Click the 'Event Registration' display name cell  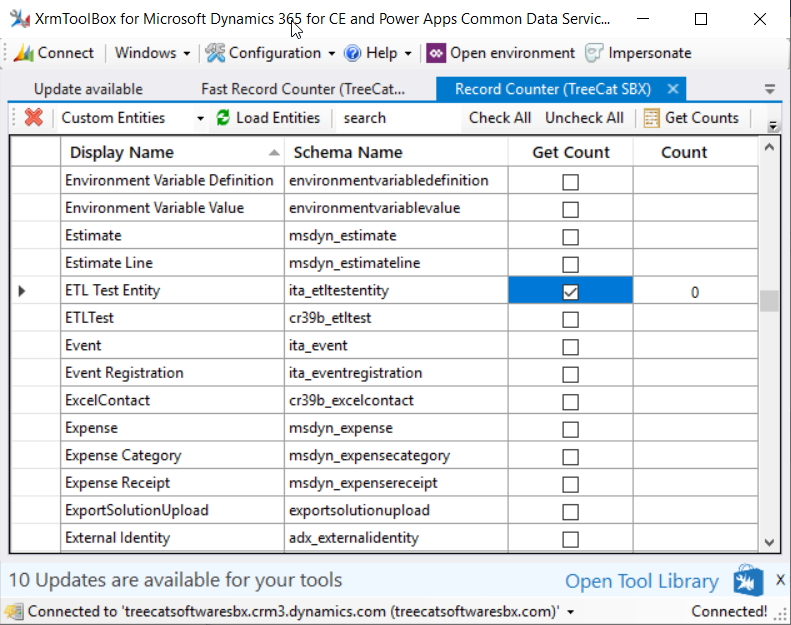(x=173, y=373)
